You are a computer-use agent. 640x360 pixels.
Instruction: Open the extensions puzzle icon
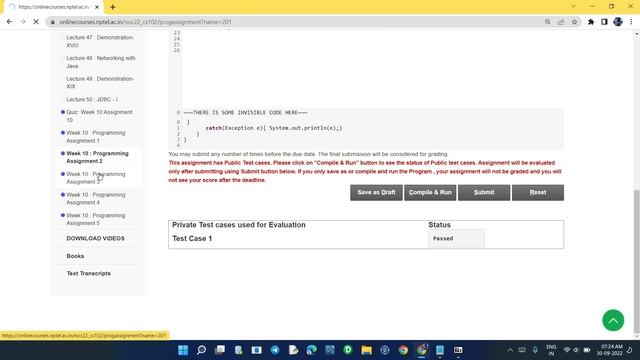[x=591, y=22]
